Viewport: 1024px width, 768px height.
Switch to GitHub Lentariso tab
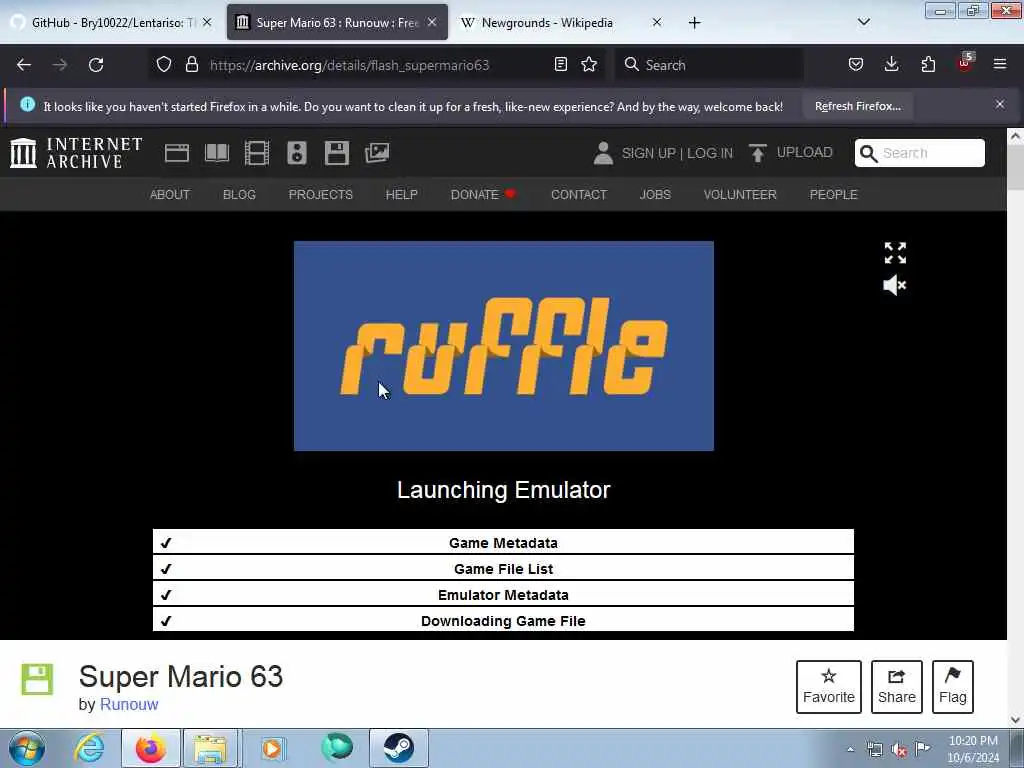click(x=111, y=23)
